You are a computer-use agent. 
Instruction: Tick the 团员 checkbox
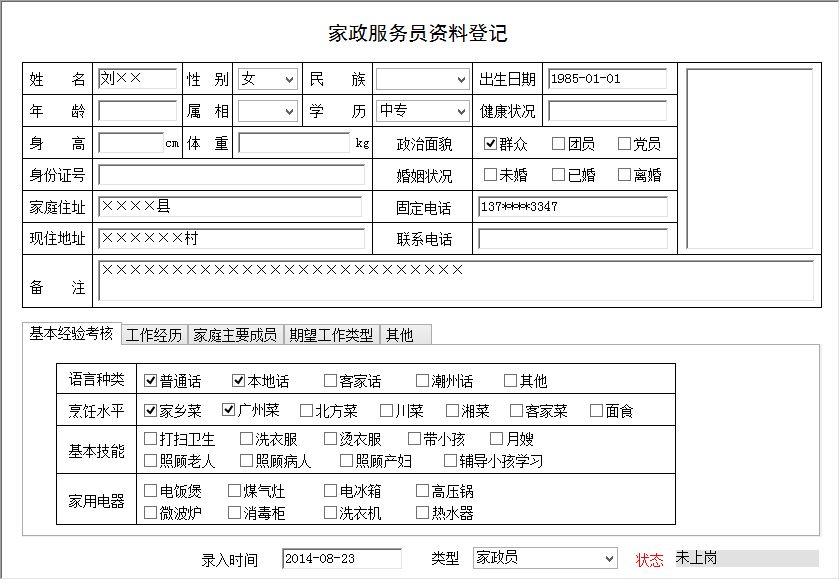point(558,144)
